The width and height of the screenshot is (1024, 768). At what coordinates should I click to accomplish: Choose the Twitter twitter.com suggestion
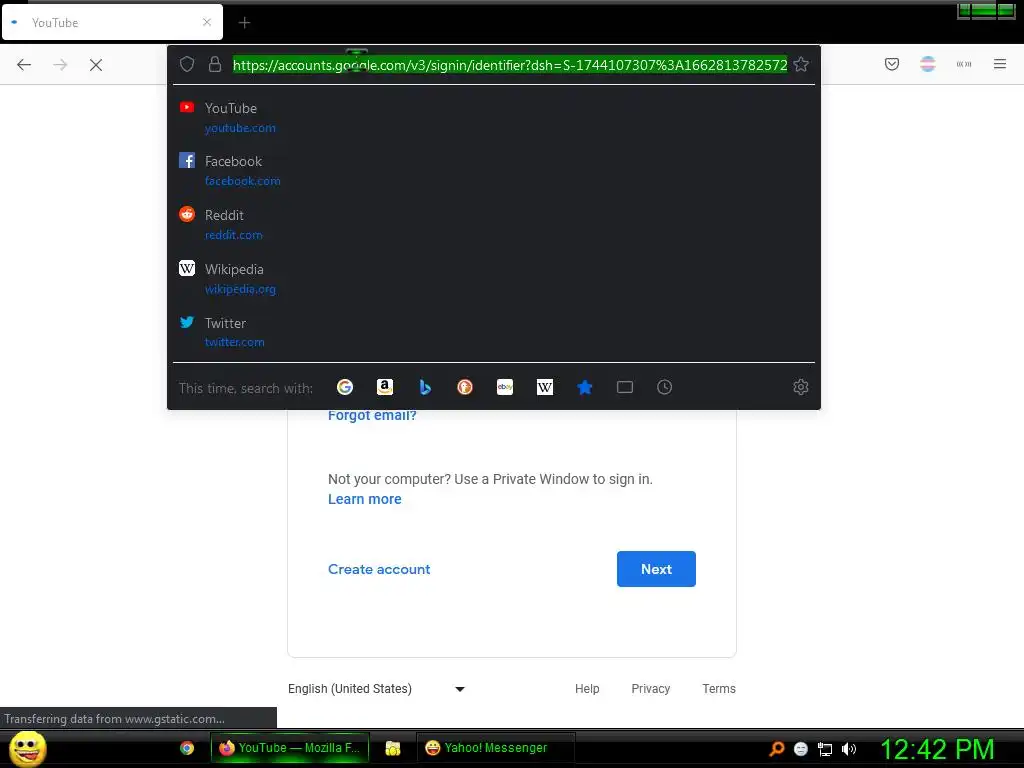(x=494, y=332)
